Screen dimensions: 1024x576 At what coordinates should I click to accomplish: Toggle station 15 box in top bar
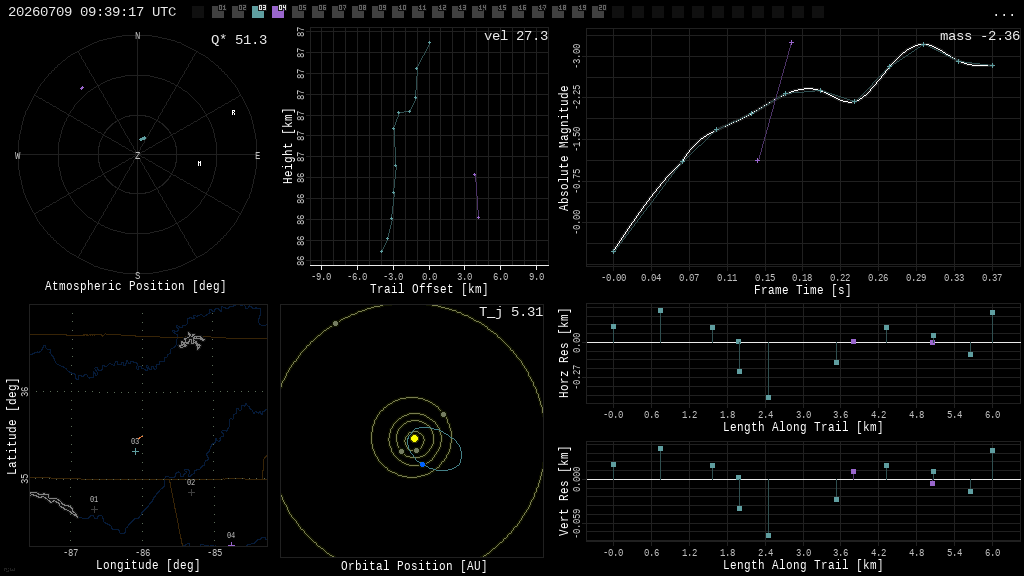point(498,12)
